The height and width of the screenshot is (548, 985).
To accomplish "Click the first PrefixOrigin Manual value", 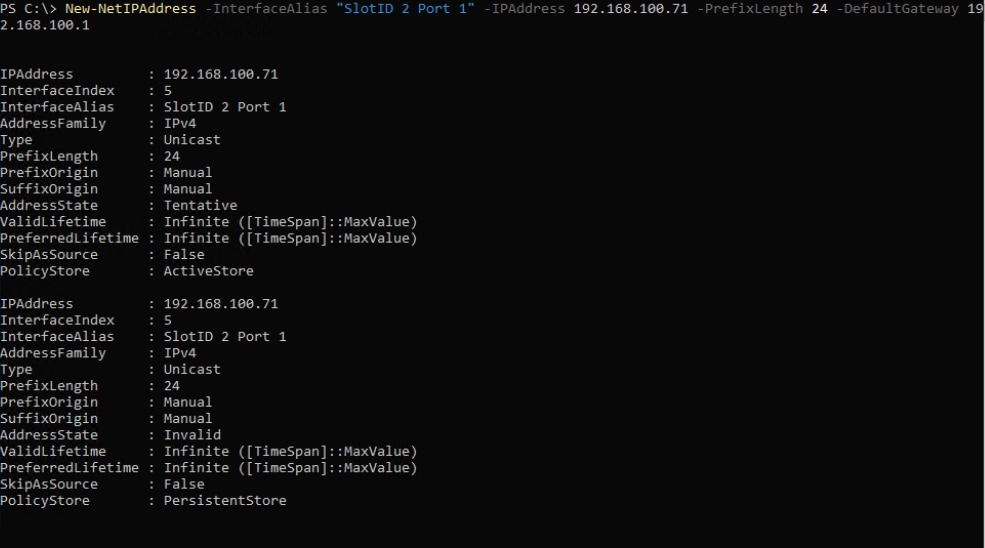I will point(188,172).
